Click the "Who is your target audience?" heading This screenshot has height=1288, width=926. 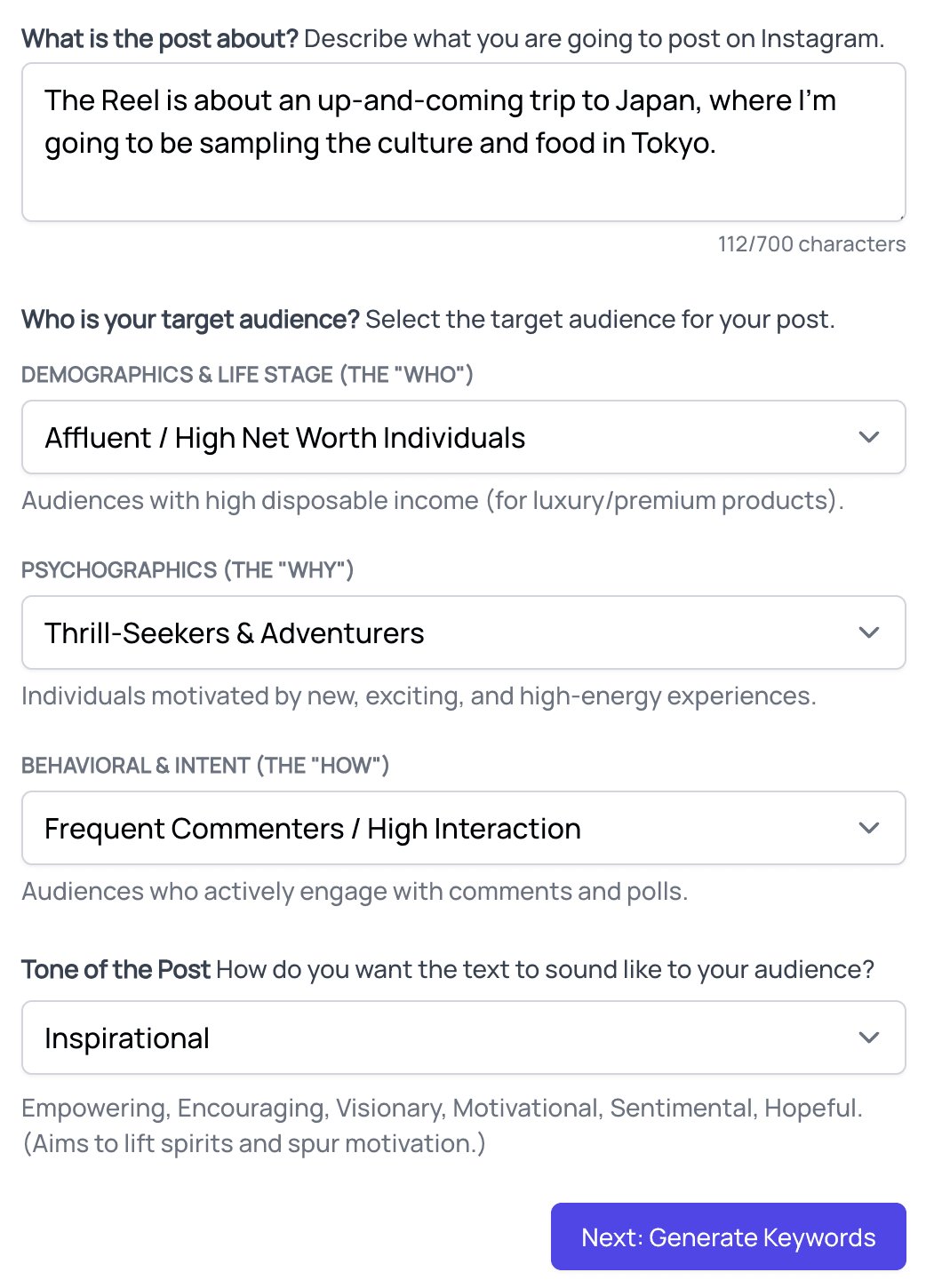tap(190, 320)
